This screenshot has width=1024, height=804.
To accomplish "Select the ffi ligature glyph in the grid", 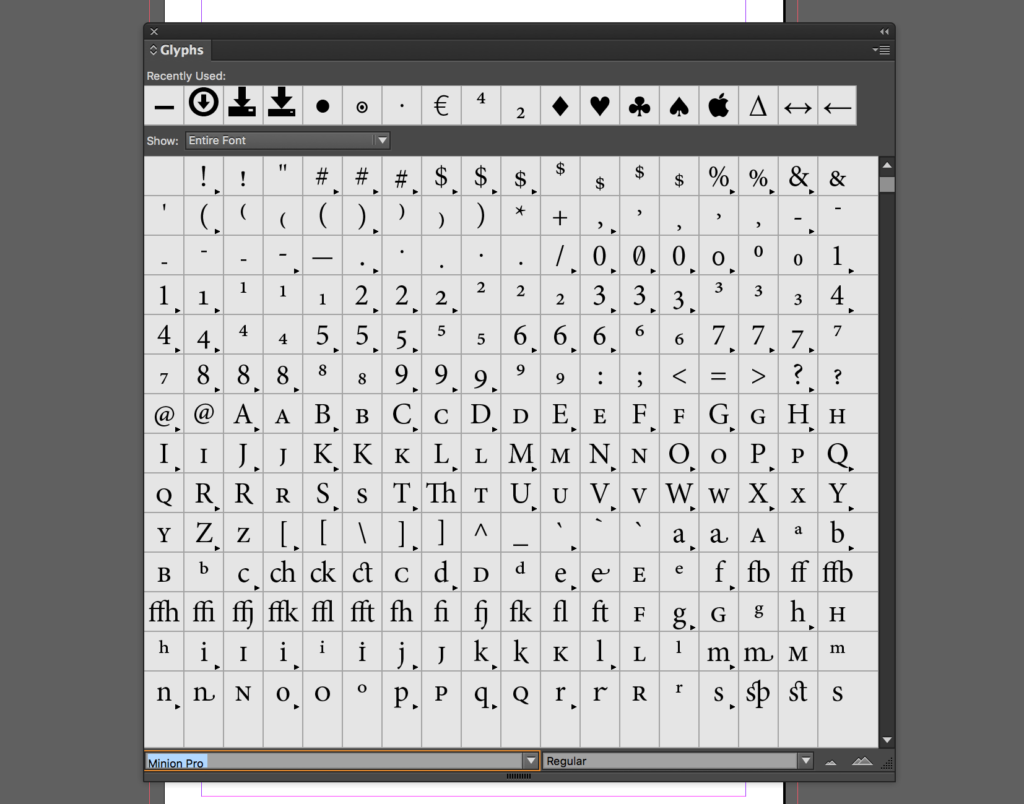I will (203, 611).
